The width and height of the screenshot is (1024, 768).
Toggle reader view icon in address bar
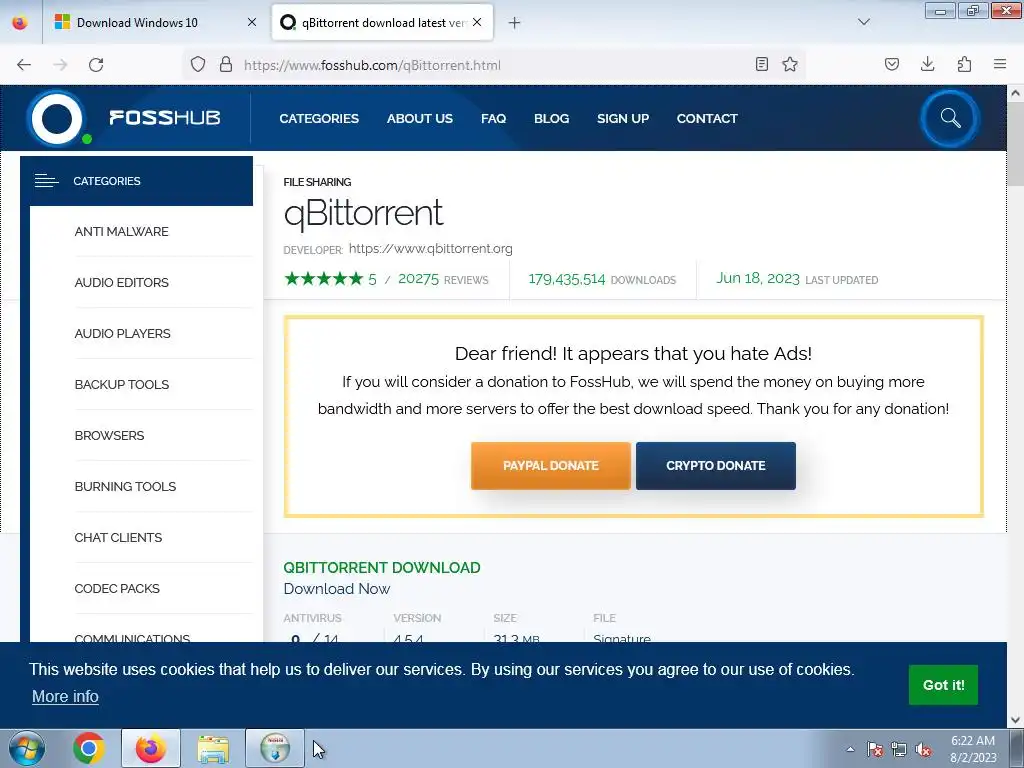761,64
